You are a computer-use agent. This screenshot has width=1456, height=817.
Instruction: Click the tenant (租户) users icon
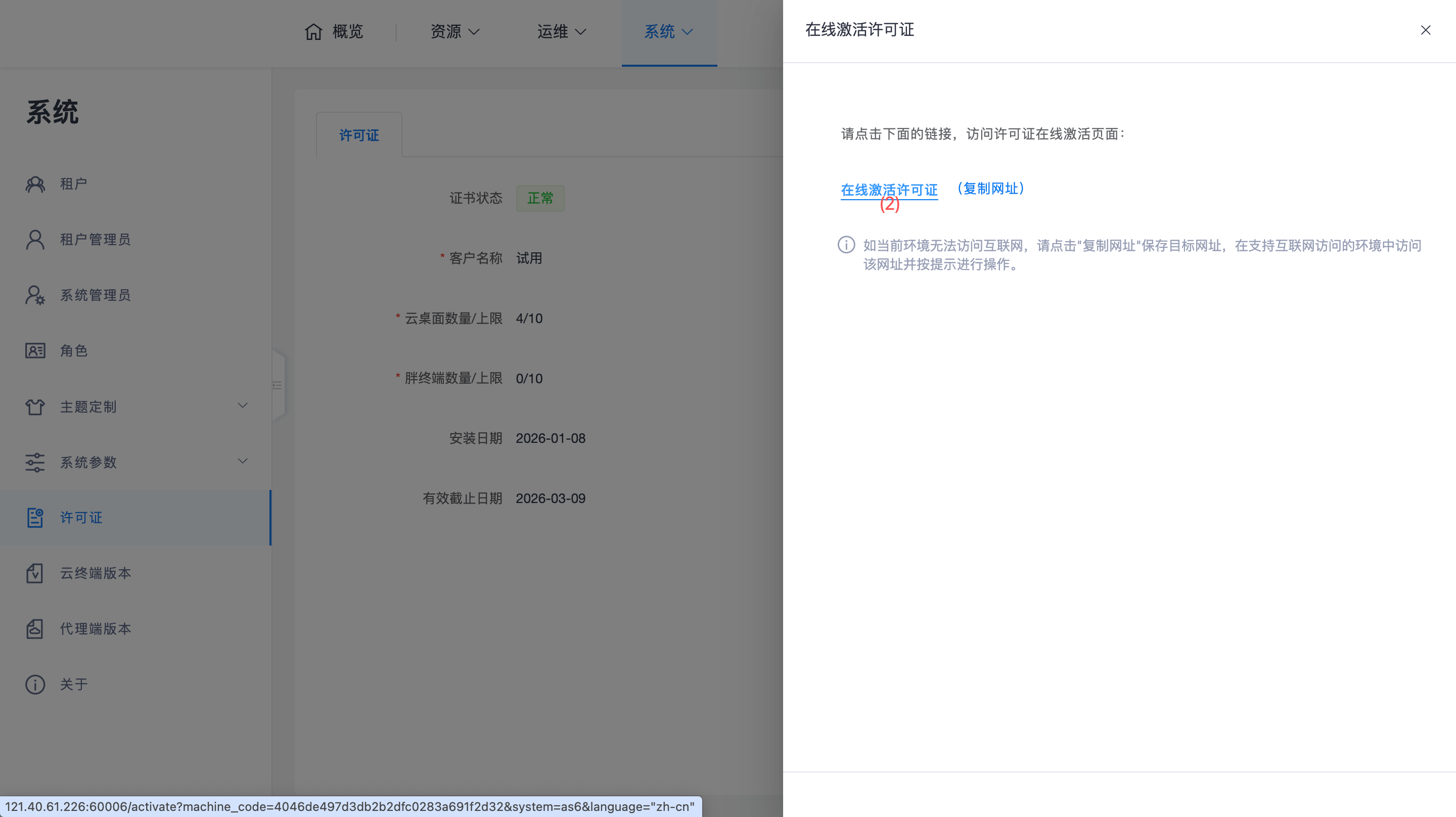[35, 185]
